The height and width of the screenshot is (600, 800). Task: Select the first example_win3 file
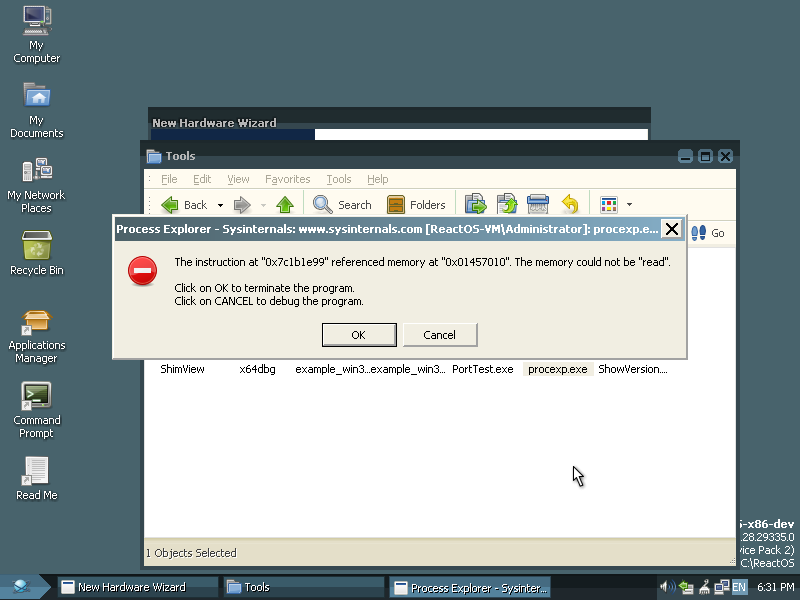point(332,369)
